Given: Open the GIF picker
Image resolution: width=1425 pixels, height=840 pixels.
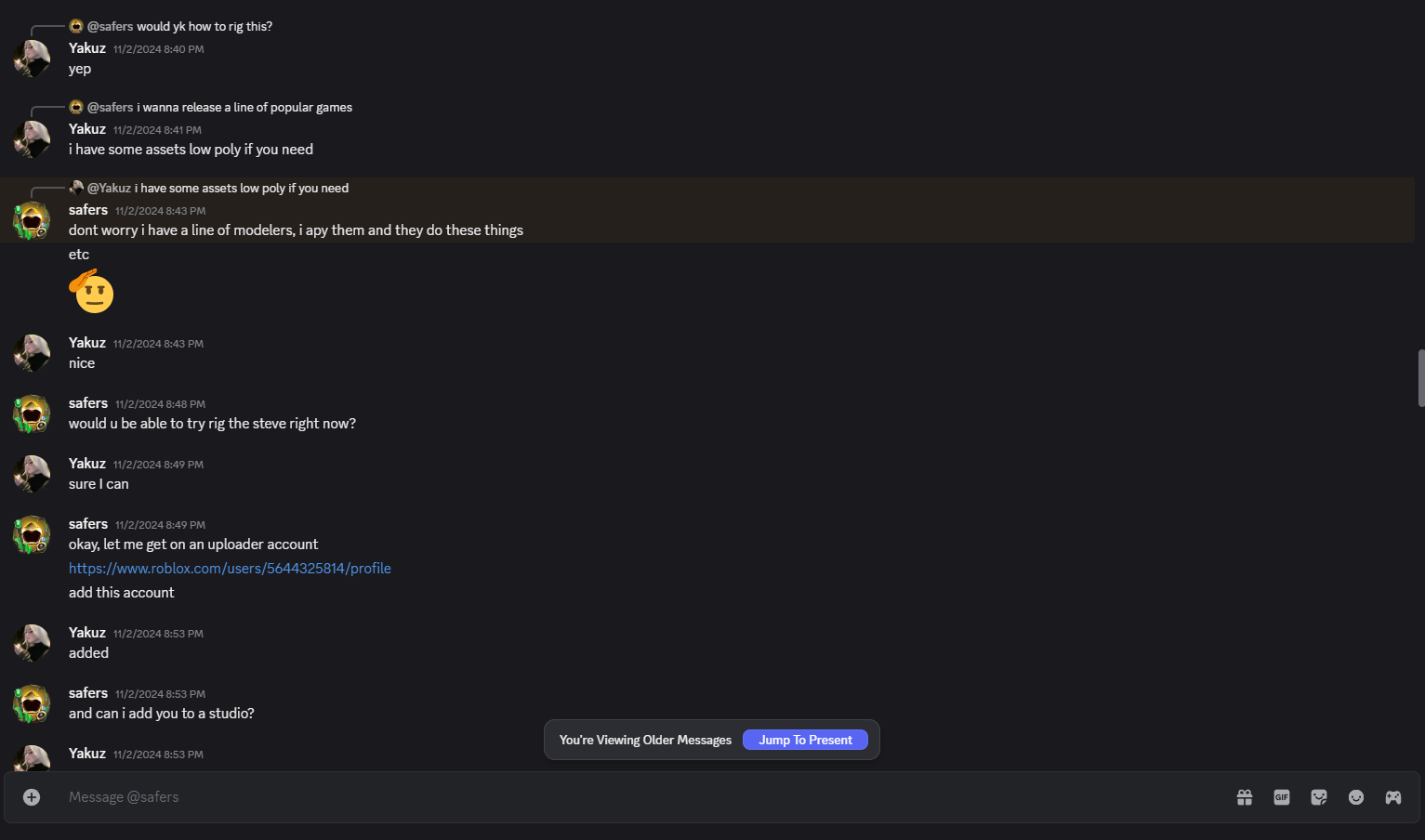Looking at the screenshot, I should (1282, 797).
